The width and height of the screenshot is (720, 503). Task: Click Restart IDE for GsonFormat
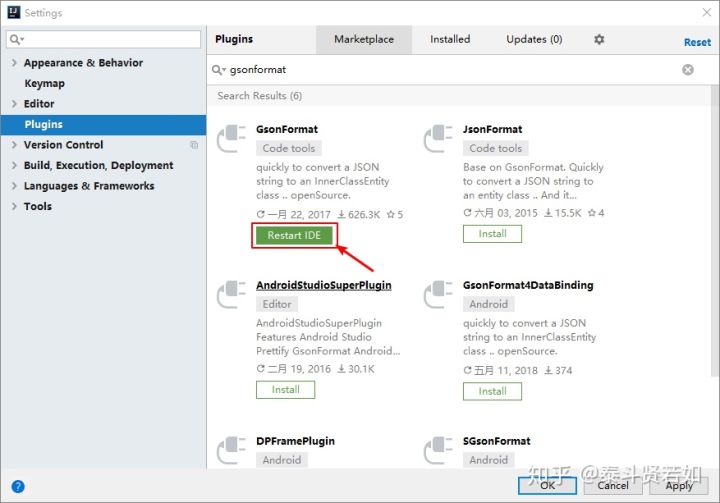(294, 235)
